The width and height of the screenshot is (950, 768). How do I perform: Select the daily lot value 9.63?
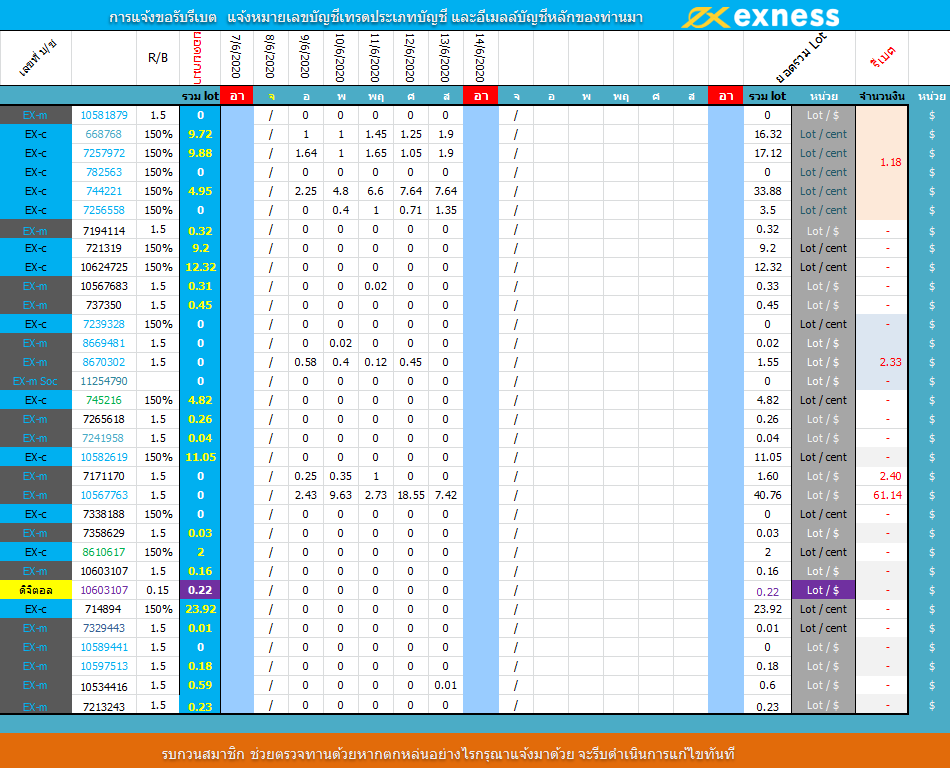pyautogui.click(x=340, y=495)
